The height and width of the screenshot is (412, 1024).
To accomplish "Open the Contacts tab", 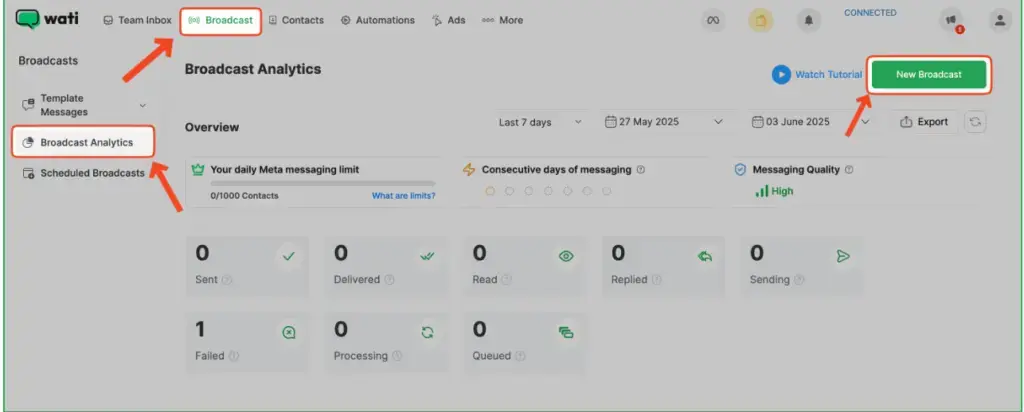I will point(296,20).
